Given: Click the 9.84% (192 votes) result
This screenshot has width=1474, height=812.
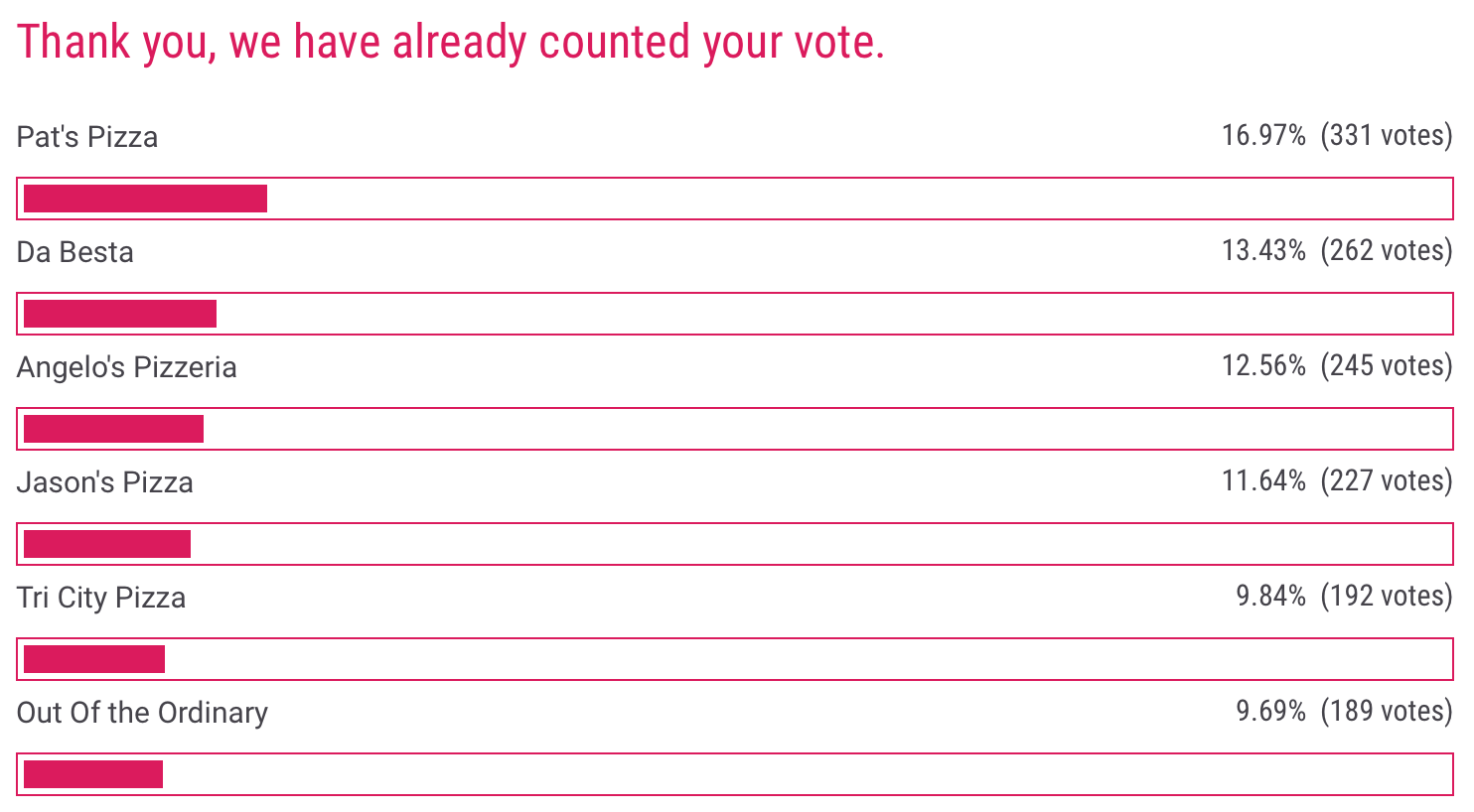Looking at the screenshot, I should pos(1344,596).
